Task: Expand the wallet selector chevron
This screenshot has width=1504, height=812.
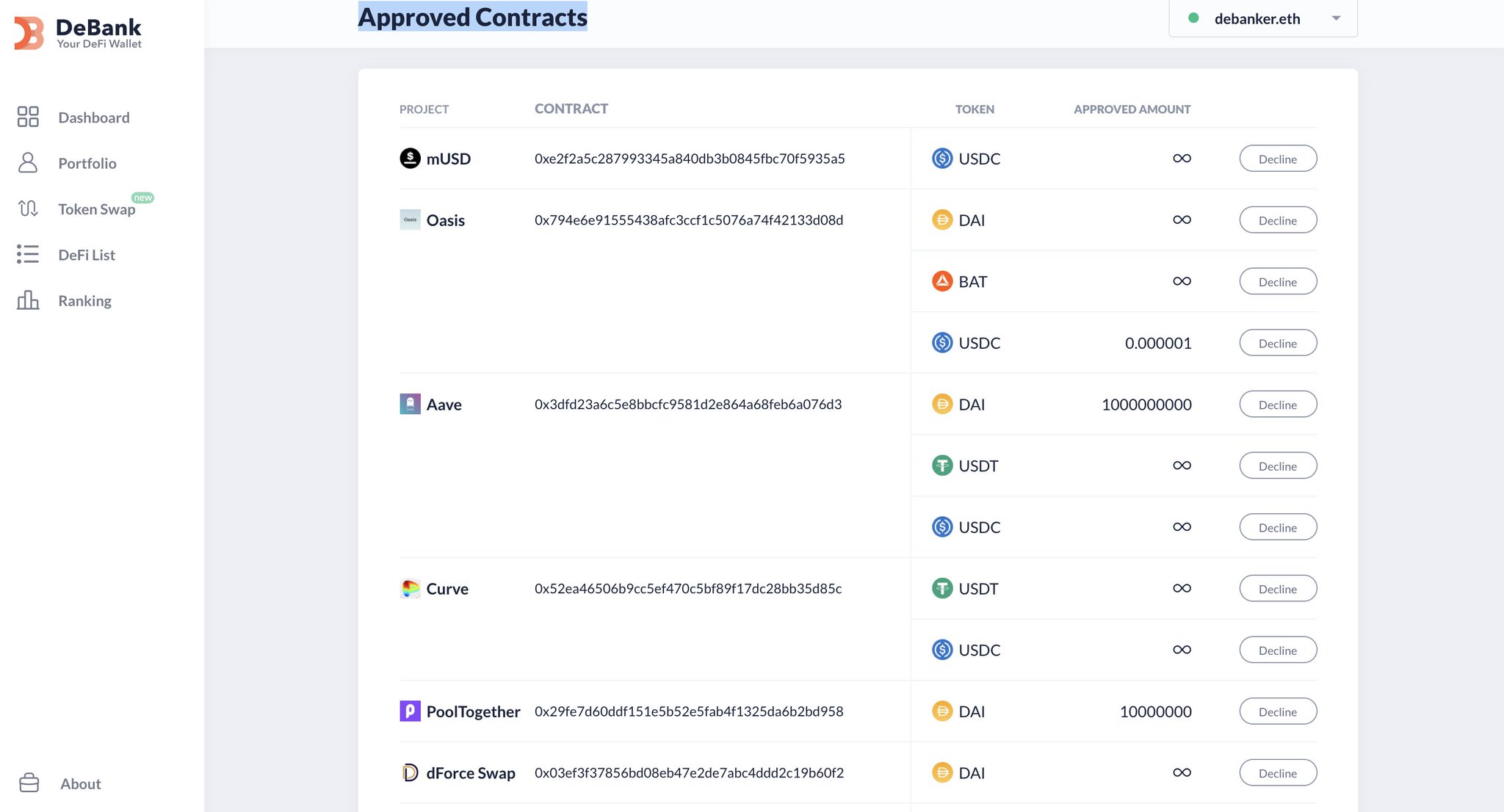Action: click(1336, 18)
